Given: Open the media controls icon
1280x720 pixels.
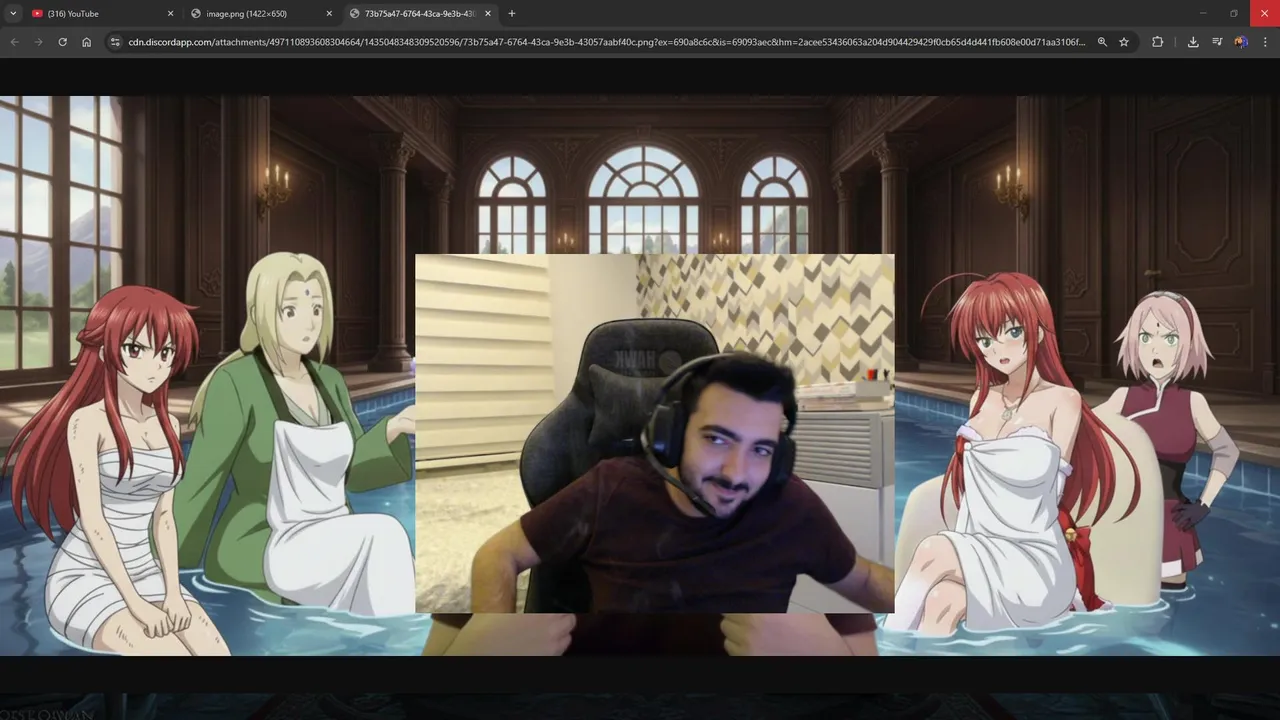Looking at the screenshot, I should click(1217, 42).
